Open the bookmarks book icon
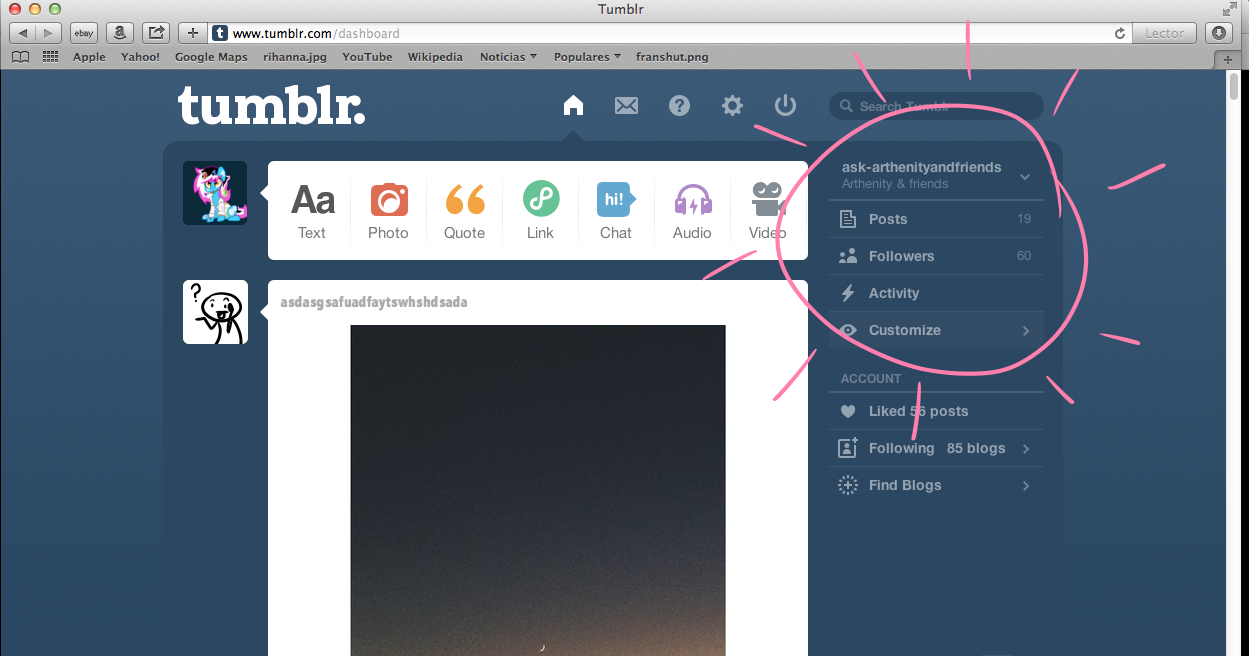The height and width of the screenshot is (656, 1249). pyautogui.click(x=20, y=57)
